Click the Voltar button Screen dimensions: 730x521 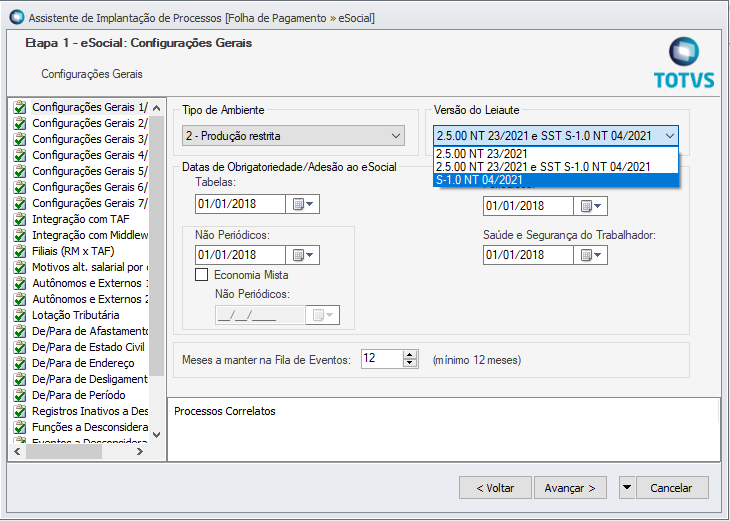coord(495,488)
